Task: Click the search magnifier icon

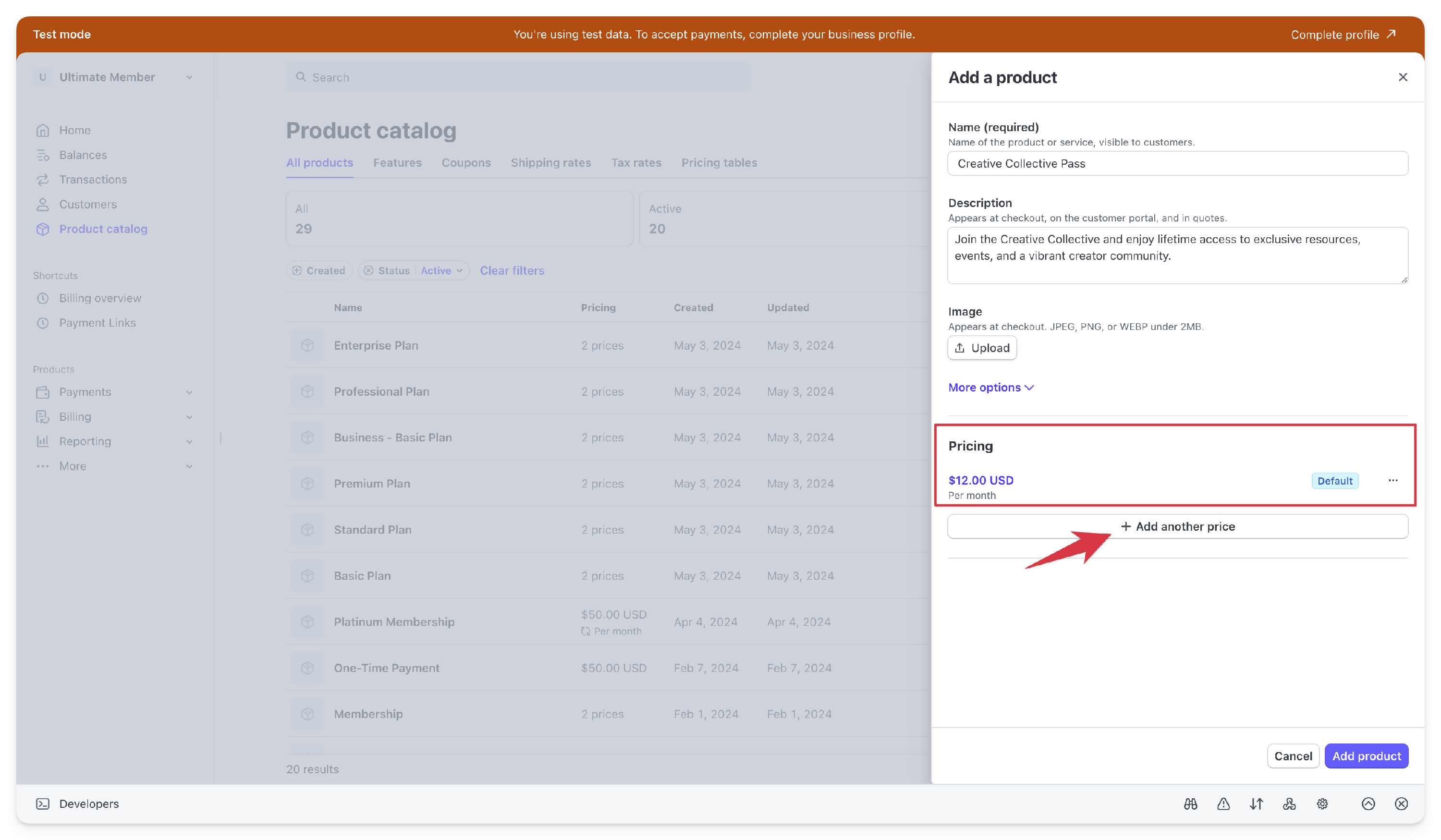Action: point(300,77)
